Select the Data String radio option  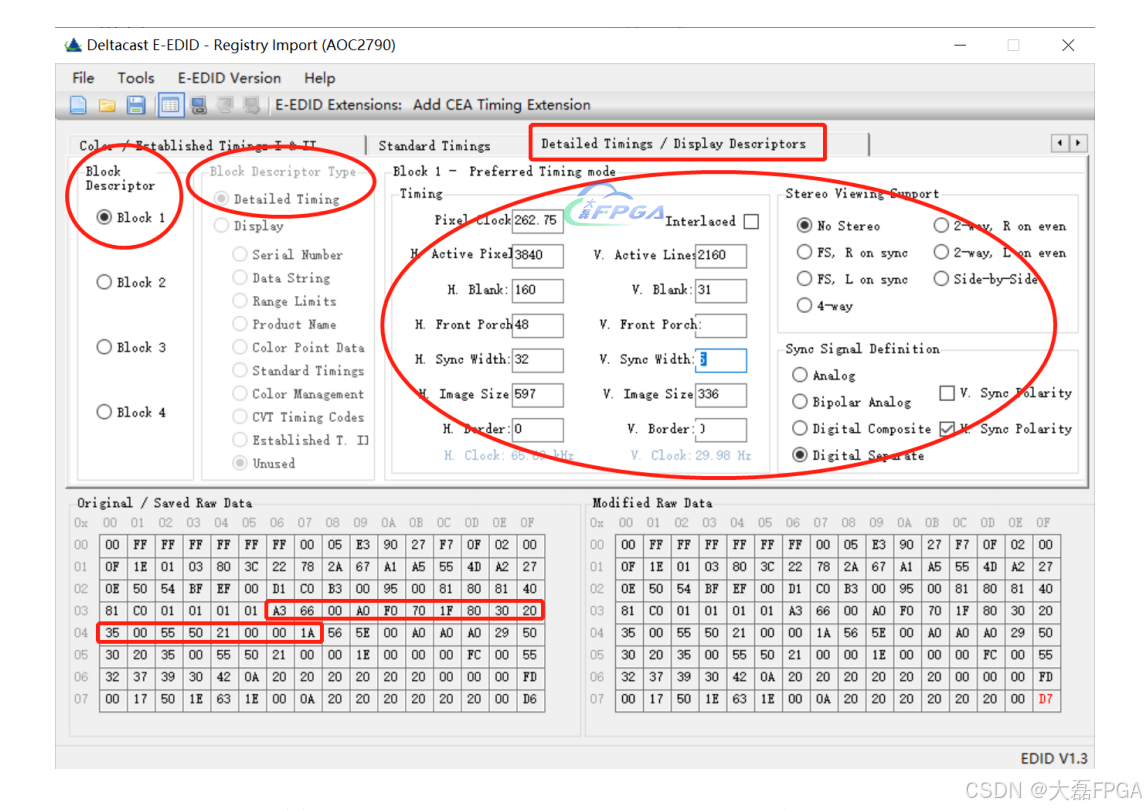[240, 278]
